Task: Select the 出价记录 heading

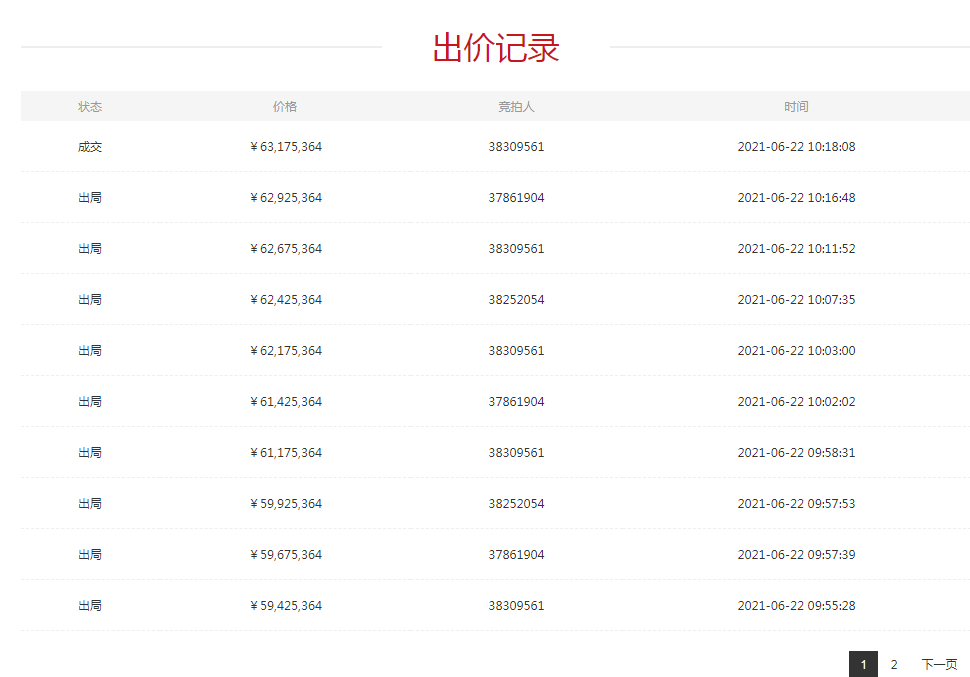Action: pyautogui.click(x=496, y=48)
